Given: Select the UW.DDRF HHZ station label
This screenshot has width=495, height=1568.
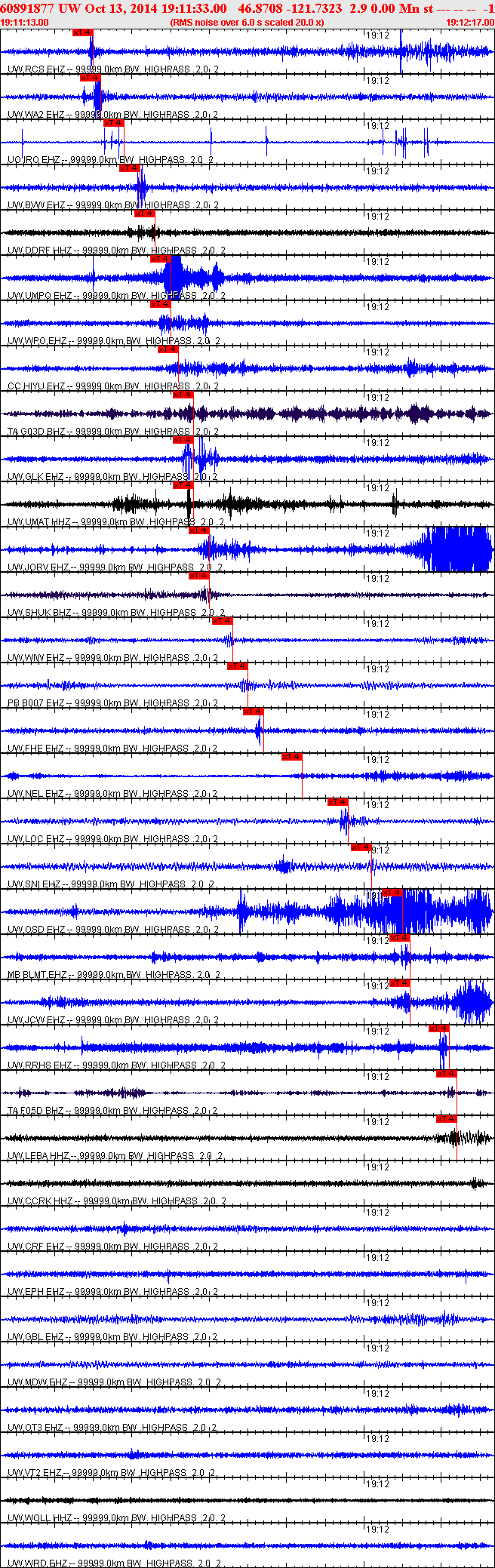Looking at the screenshot, I should [x=40, y=251].
